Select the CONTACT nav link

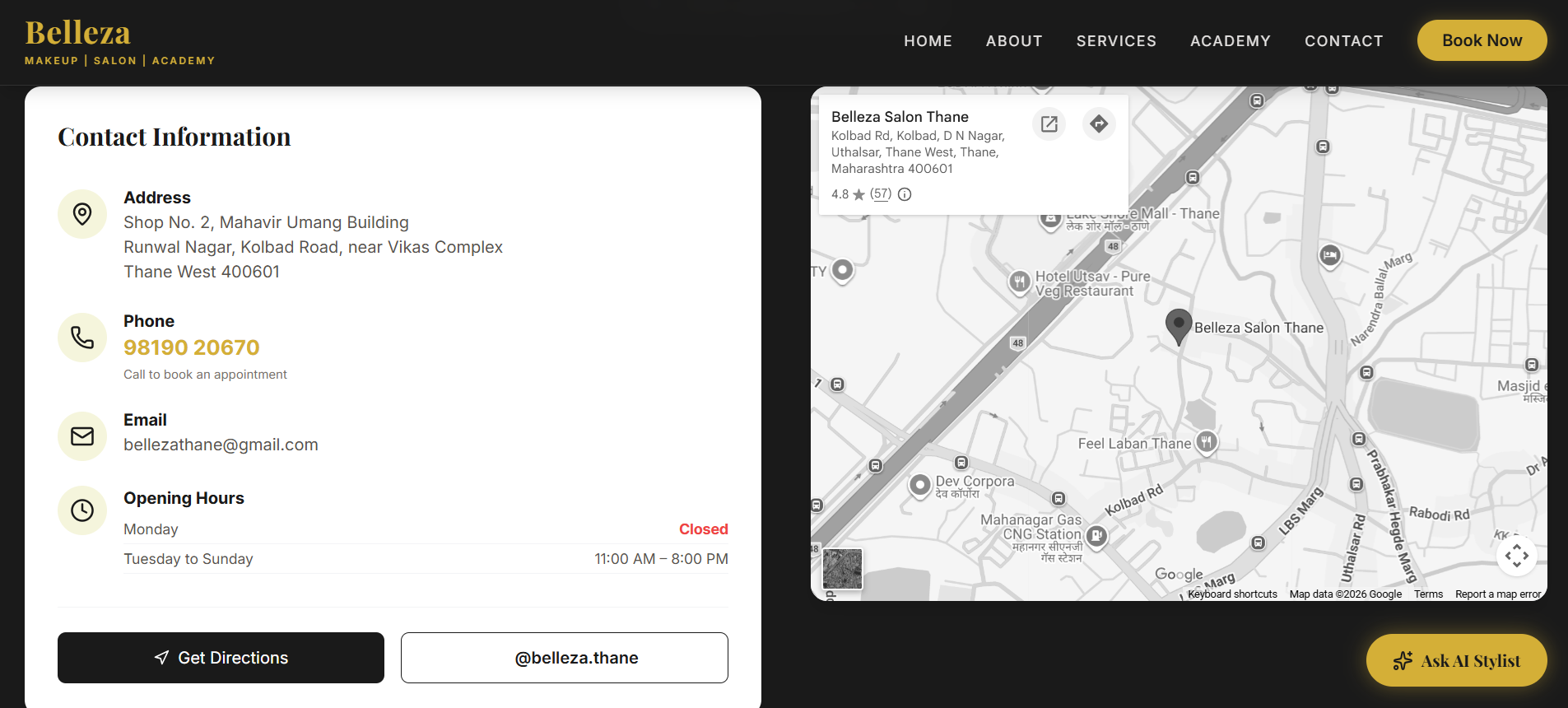(x=1344, y=41)
